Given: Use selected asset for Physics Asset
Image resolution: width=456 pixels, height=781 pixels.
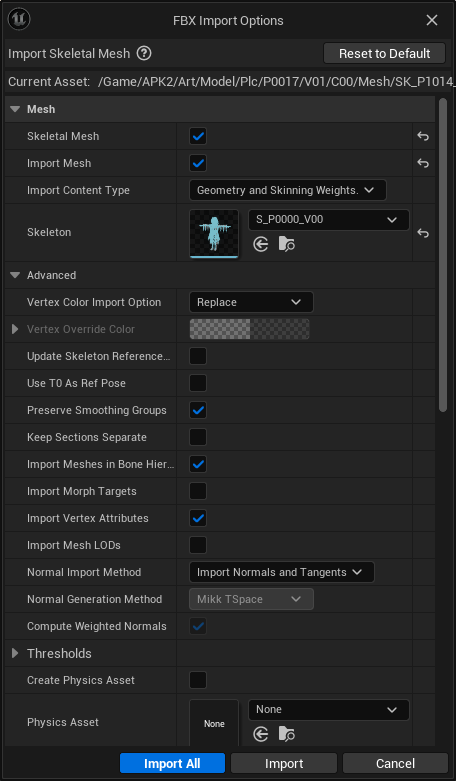Looking at the screenshot, I should pyautogui.click(x=261, y=734).
